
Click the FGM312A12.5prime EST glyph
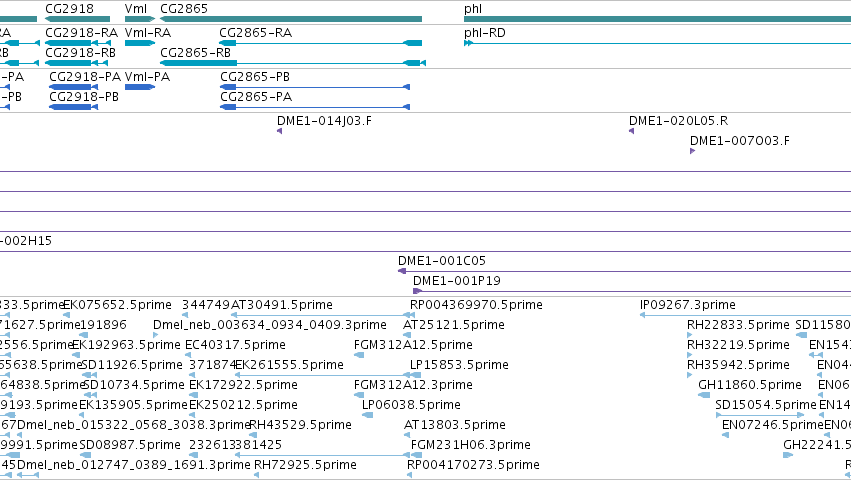coord(359,355)
